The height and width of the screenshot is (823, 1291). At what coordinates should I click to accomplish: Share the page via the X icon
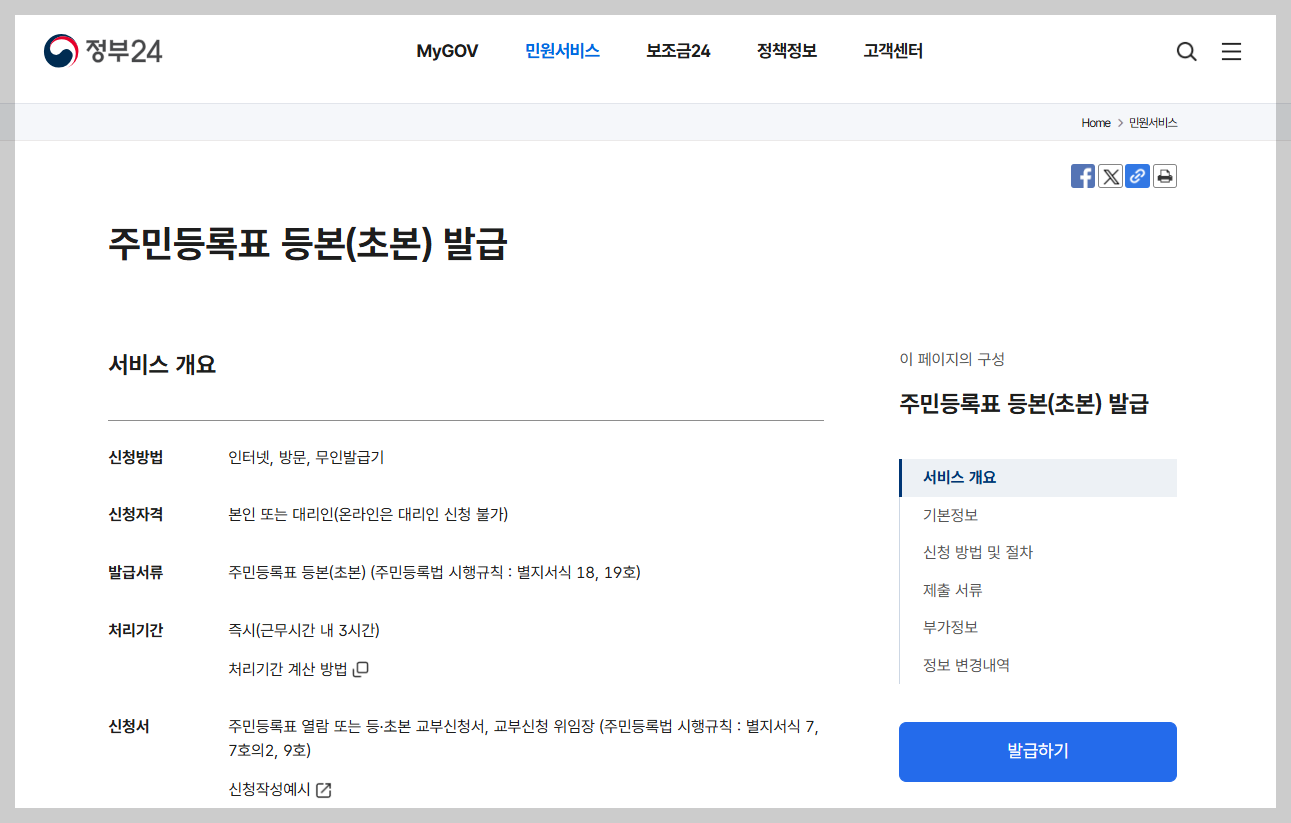1110,175
